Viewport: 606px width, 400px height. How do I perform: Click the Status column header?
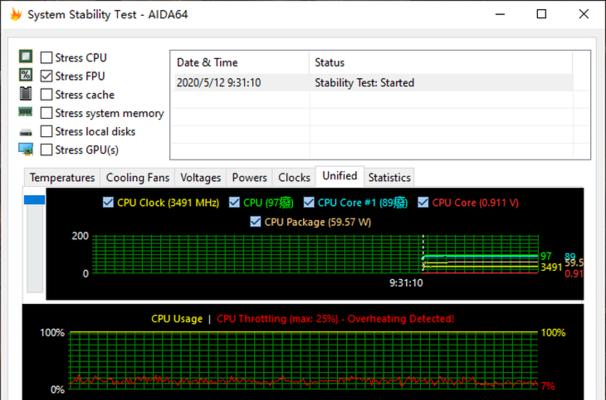click(441, 63)
